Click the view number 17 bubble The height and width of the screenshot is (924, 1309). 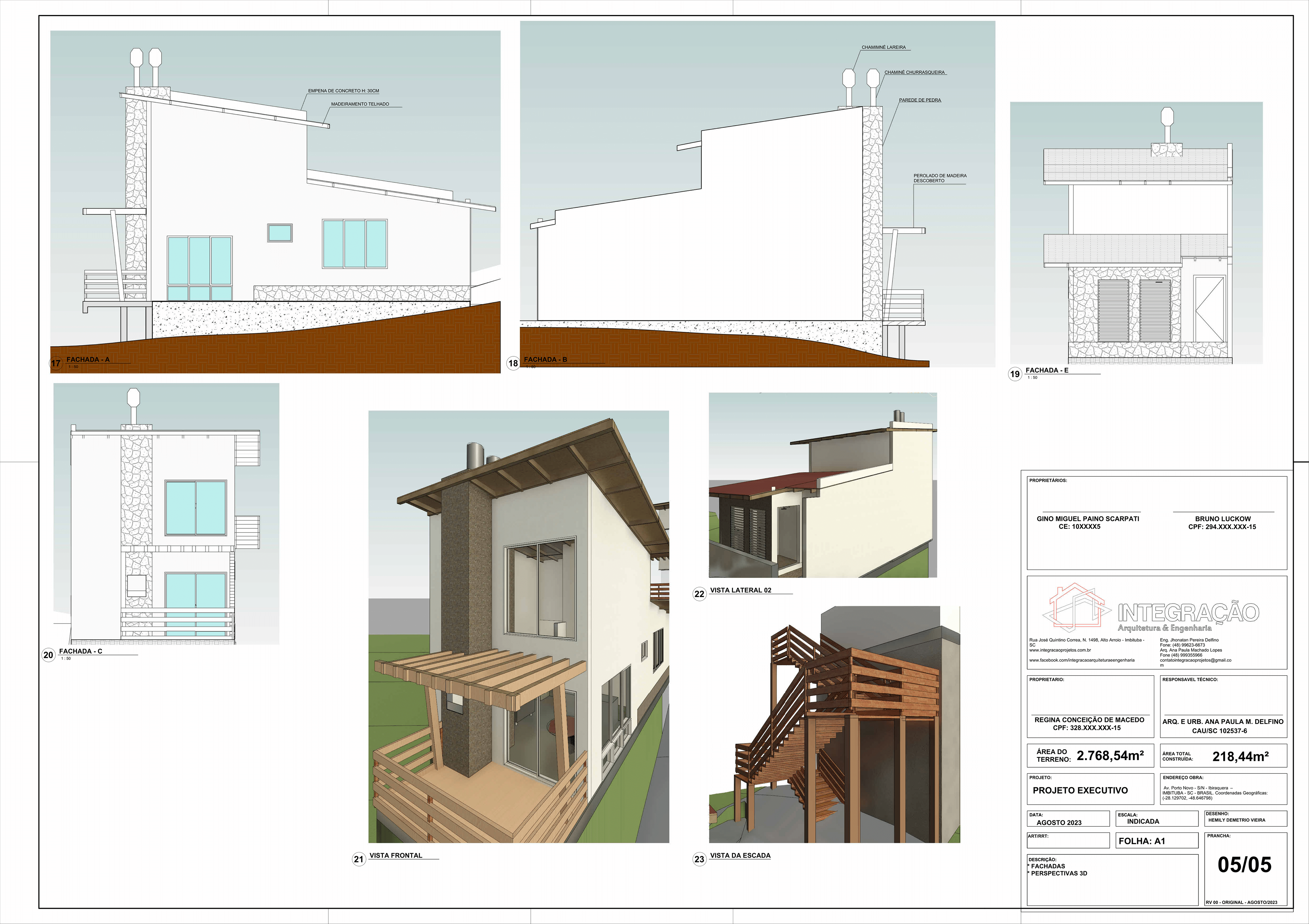(x=56, y=364)
